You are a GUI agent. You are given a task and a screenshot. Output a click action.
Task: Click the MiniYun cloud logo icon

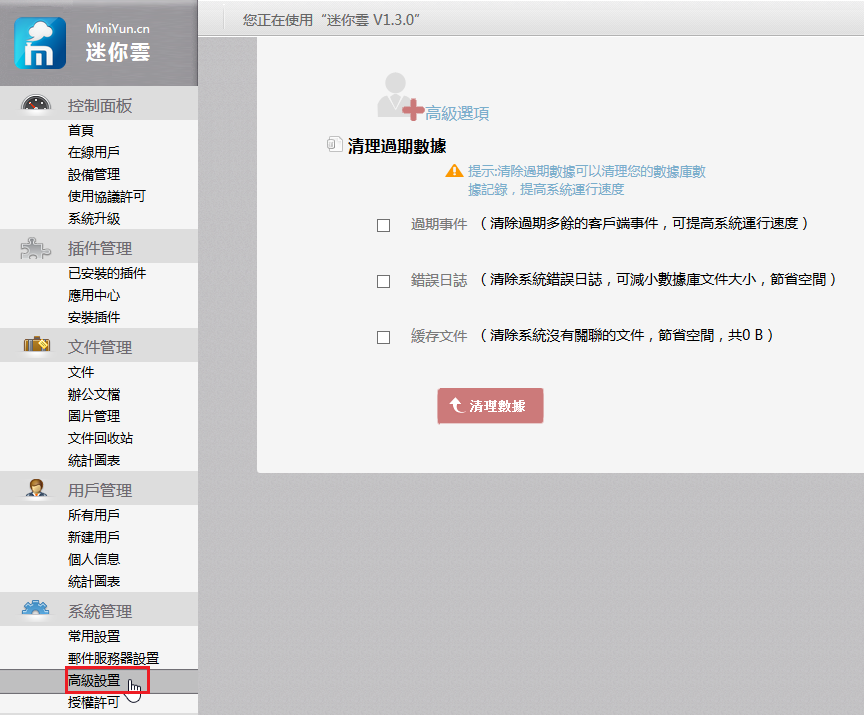(40, 43)
